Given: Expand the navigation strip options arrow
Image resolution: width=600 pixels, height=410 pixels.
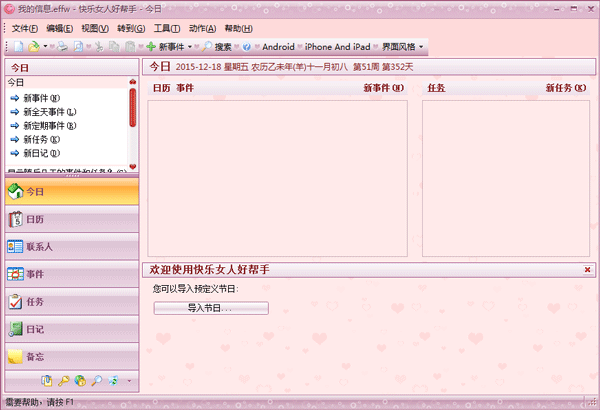Looking at the screenshot, I should pos(129,381).
